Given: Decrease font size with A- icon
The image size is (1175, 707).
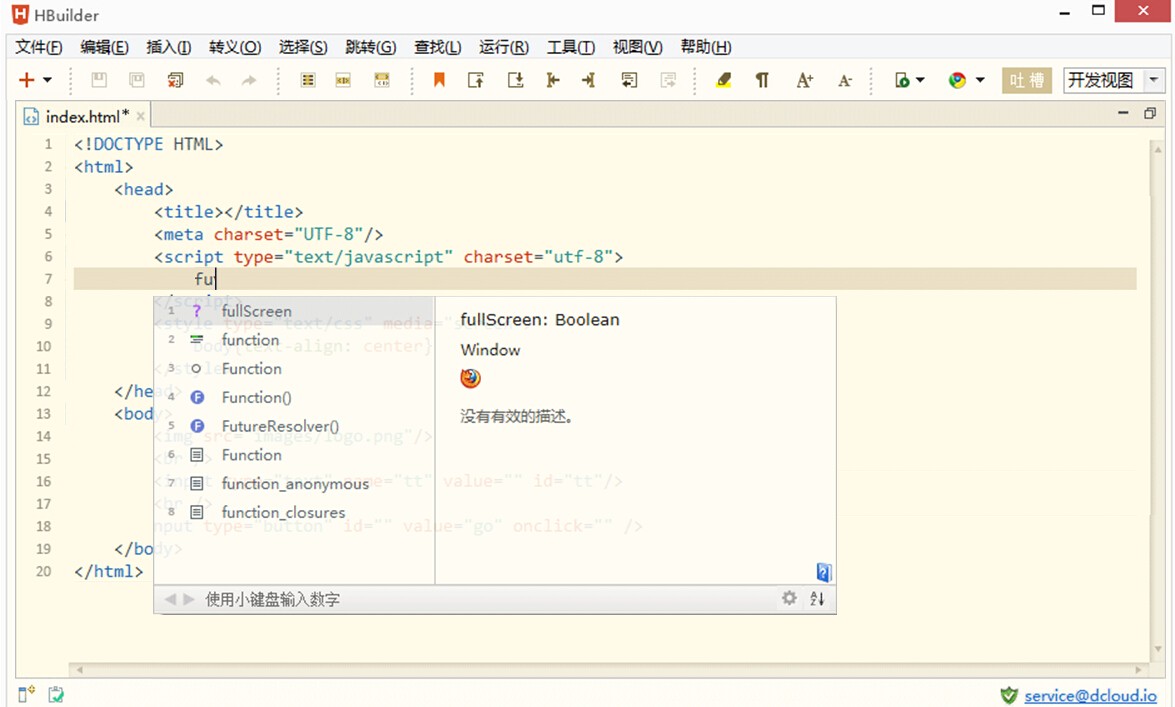Looking at the screenshot, I should [x=845, y=80].
